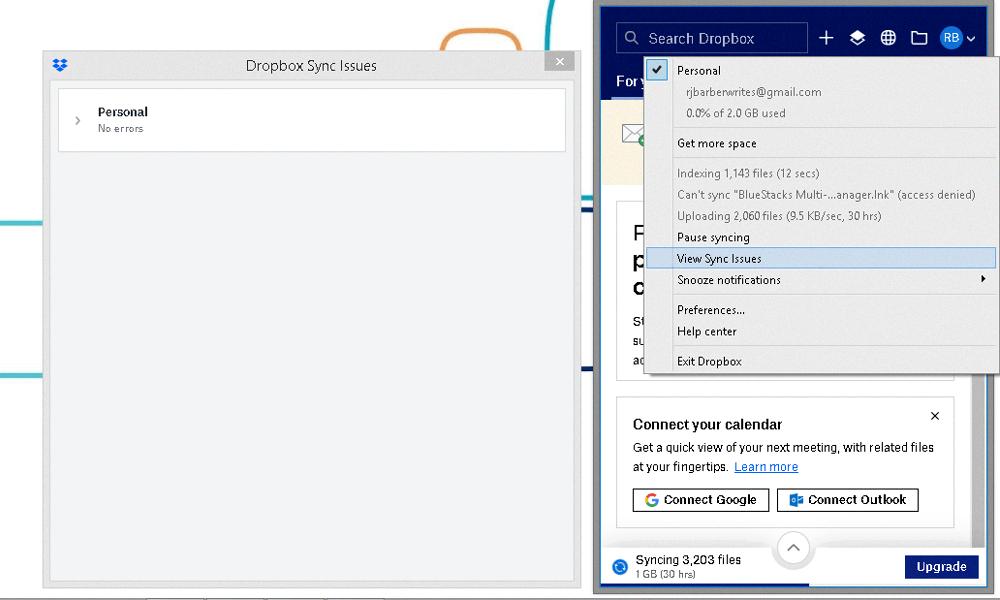Open the Dropbox folder icon
The height and width of the screenshot is (600, 1000).
[x=919, y=38]
